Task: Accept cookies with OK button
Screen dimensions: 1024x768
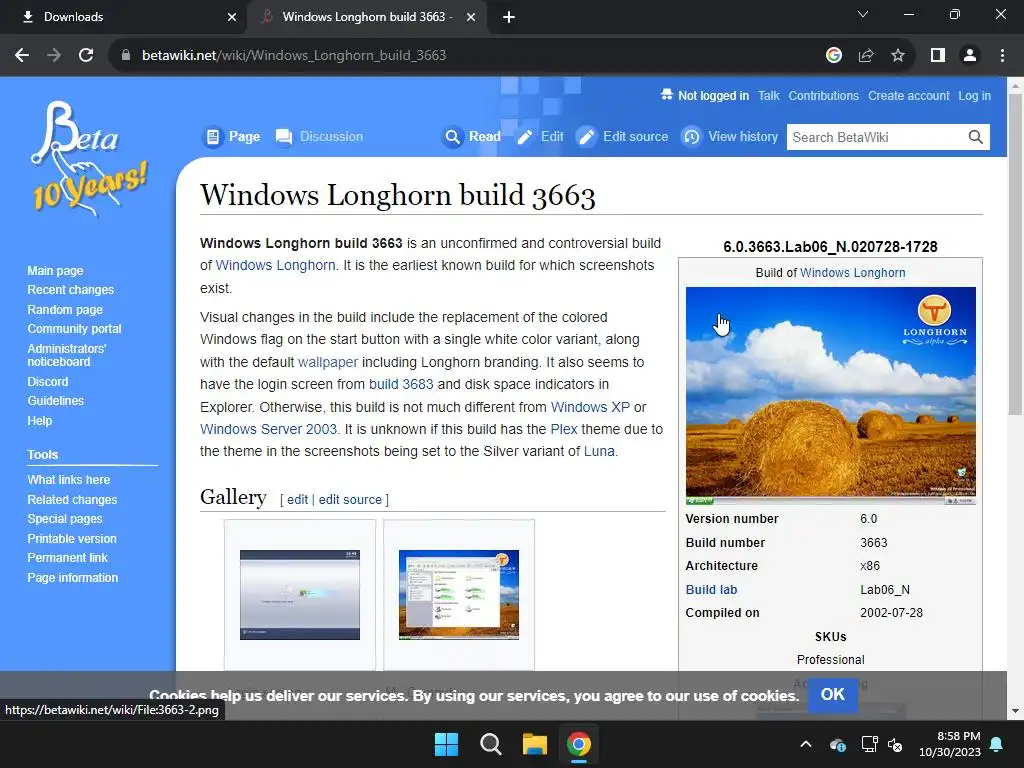Action: coord(833,694)
